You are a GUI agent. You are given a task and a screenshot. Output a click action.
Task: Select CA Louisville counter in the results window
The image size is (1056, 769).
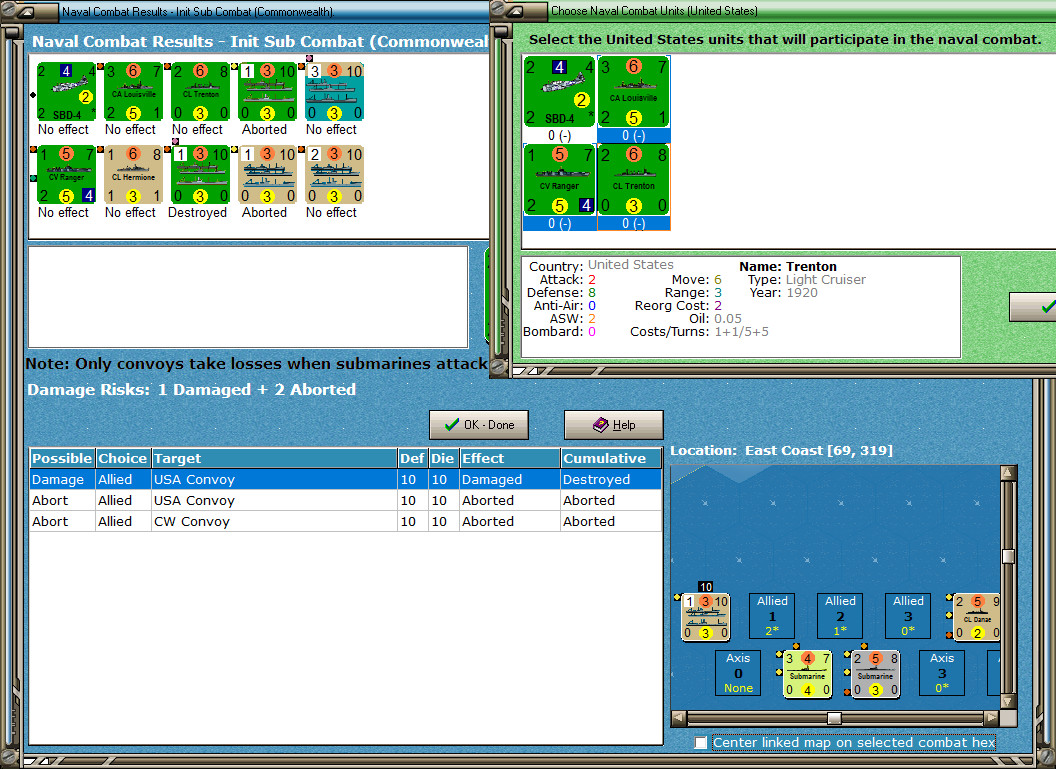(133, 92)
